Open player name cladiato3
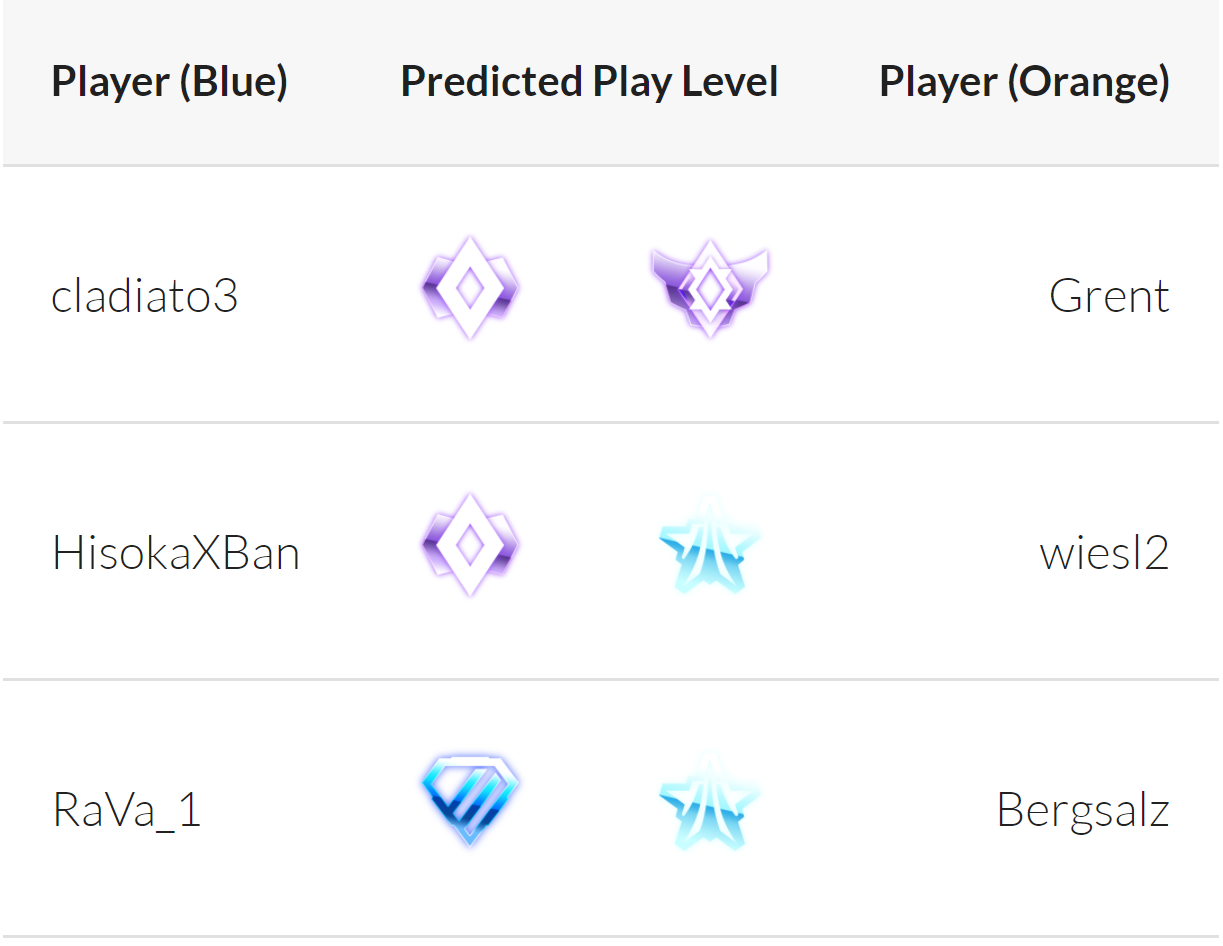 click(x=145, y=296)
